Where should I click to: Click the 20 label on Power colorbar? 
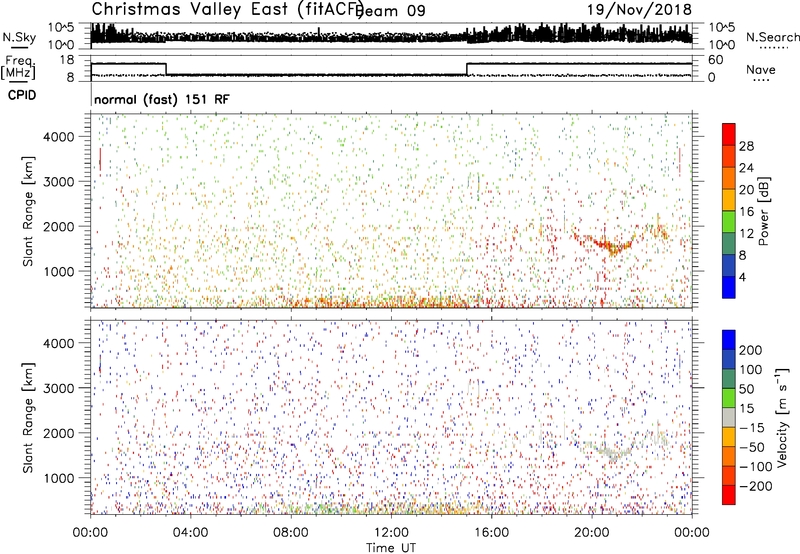point(746,190)
